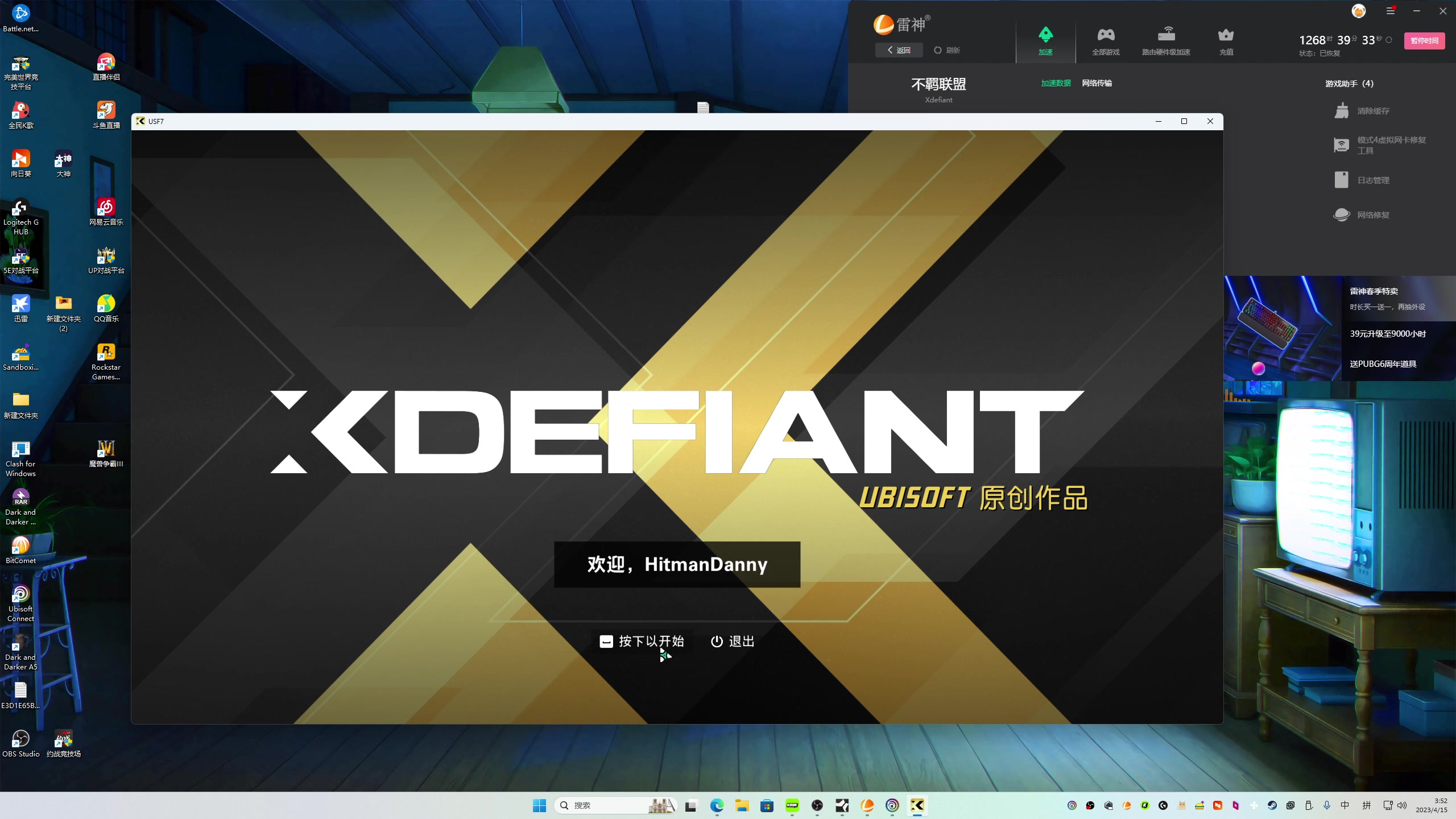Select the 直播伴侣 desktop icon
1456x819 pixels.
point(106,67)
